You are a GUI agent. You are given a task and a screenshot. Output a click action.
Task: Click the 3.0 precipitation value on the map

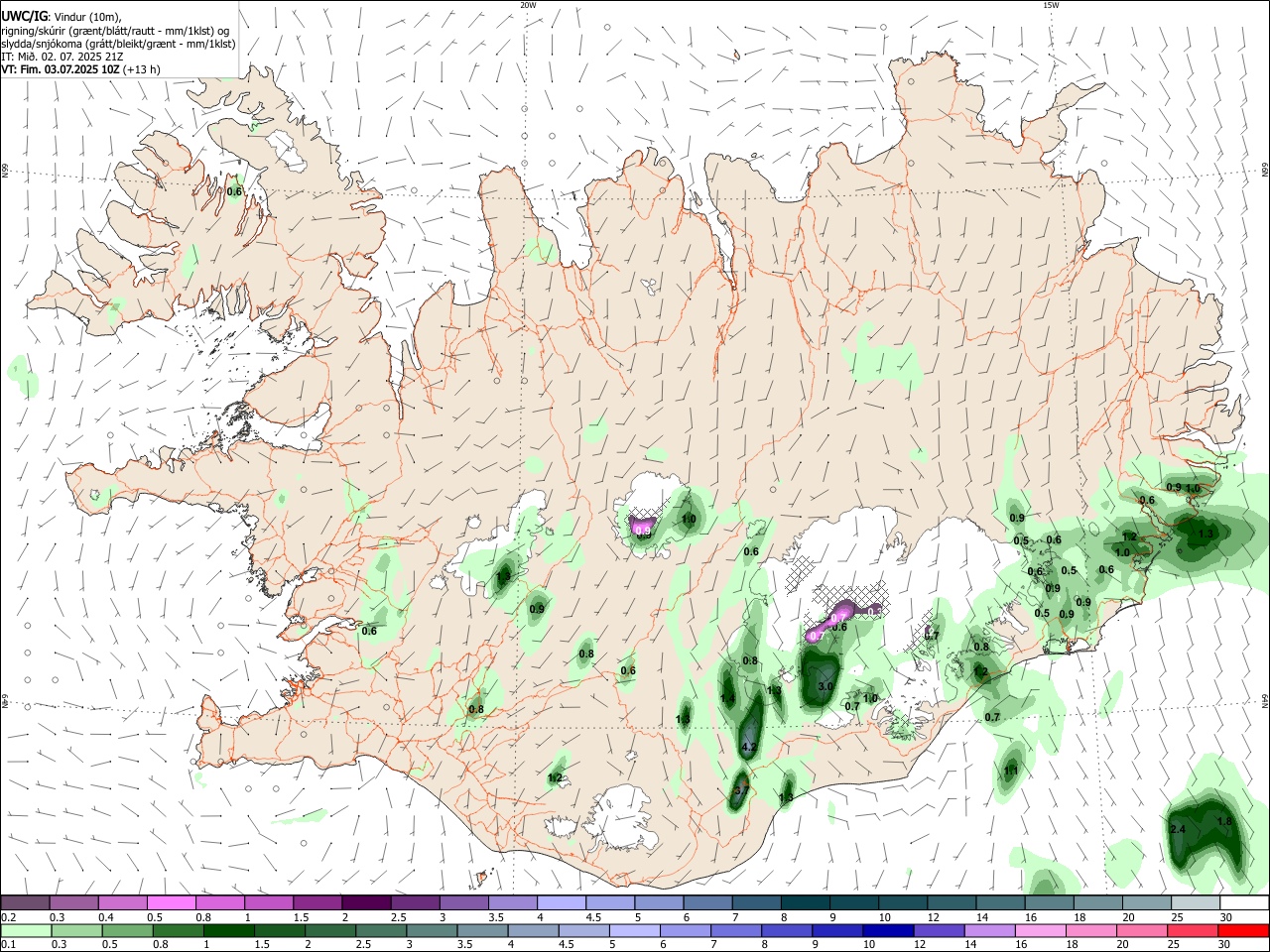(x=825, y=686)
